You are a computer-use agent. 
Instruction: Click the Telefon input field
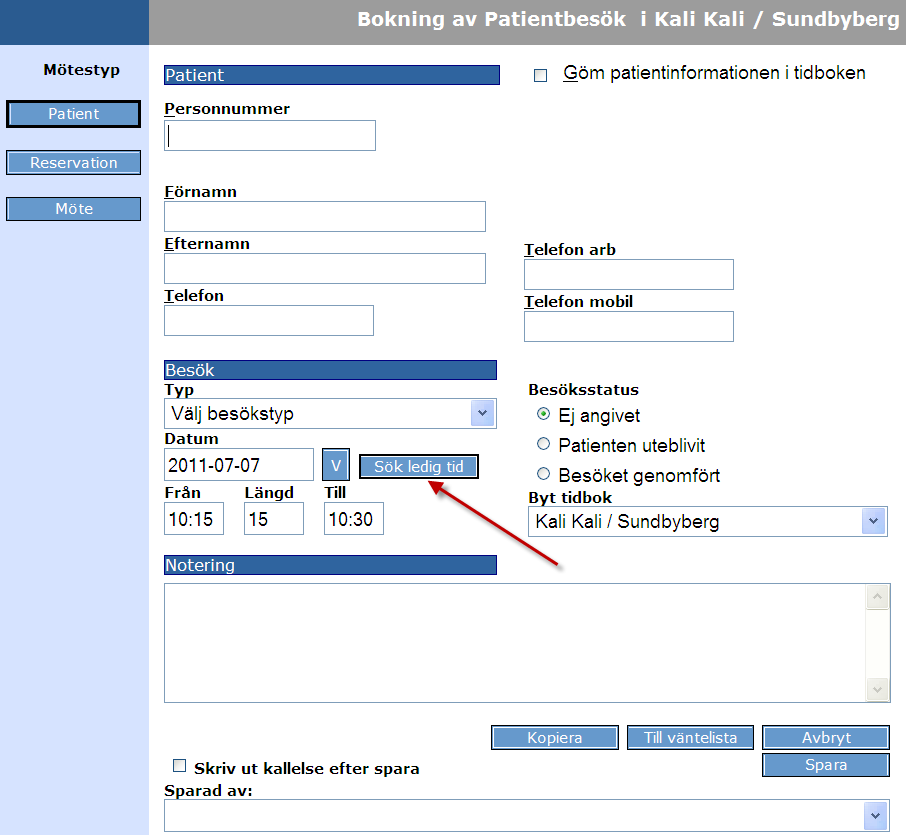pyautogui.click(x=269, y=320)
